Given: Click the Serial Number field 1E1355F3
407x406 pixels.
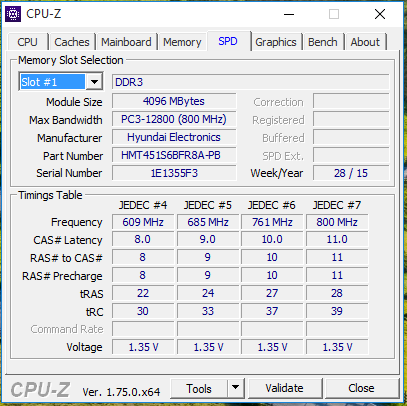Looking at the screenshot, I should pyautogui.click(x=174, y=173).
